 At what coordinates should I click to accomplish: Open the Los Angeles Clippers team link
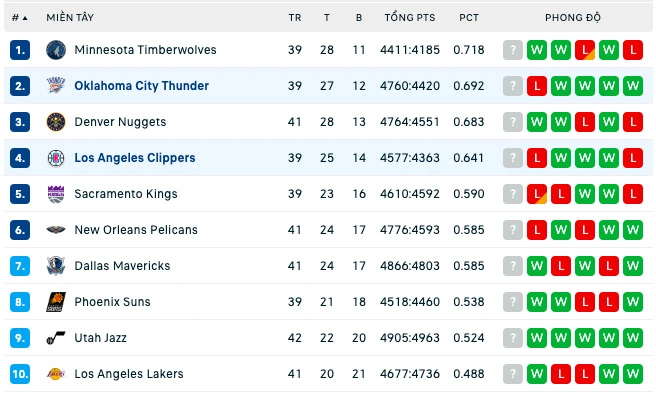(135, 158)
